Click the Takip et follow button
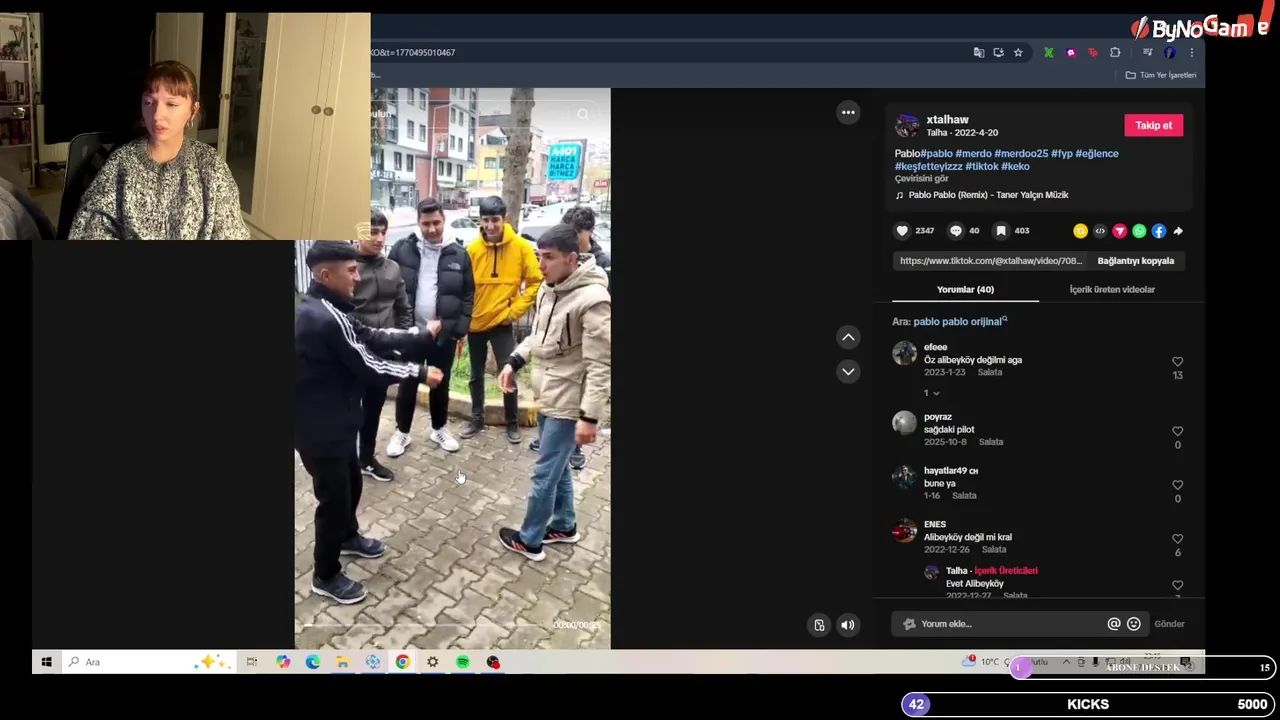 pyautogui.click(x=1153, y=125)
